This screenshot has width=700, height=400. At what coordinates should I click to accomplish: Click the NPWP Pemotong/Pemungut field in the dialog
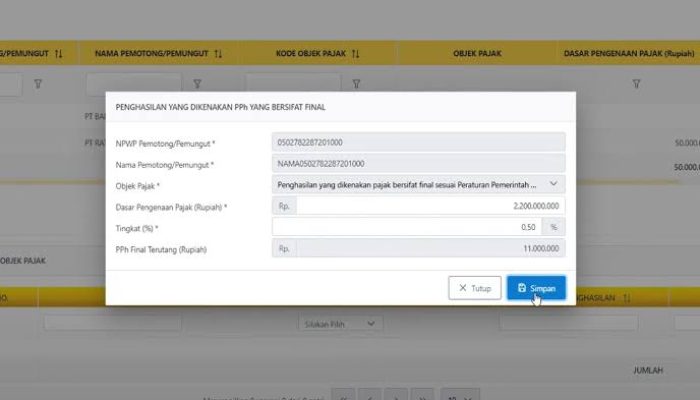click(x=418, y=143)
